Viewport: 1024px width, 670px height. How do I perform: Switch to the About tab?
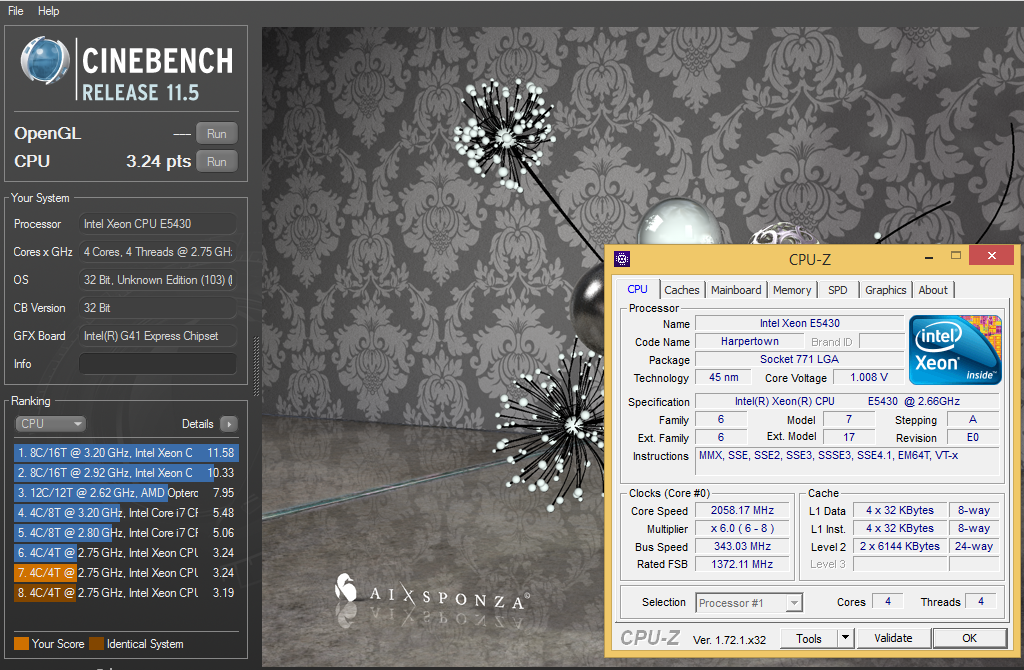point(933,290)
